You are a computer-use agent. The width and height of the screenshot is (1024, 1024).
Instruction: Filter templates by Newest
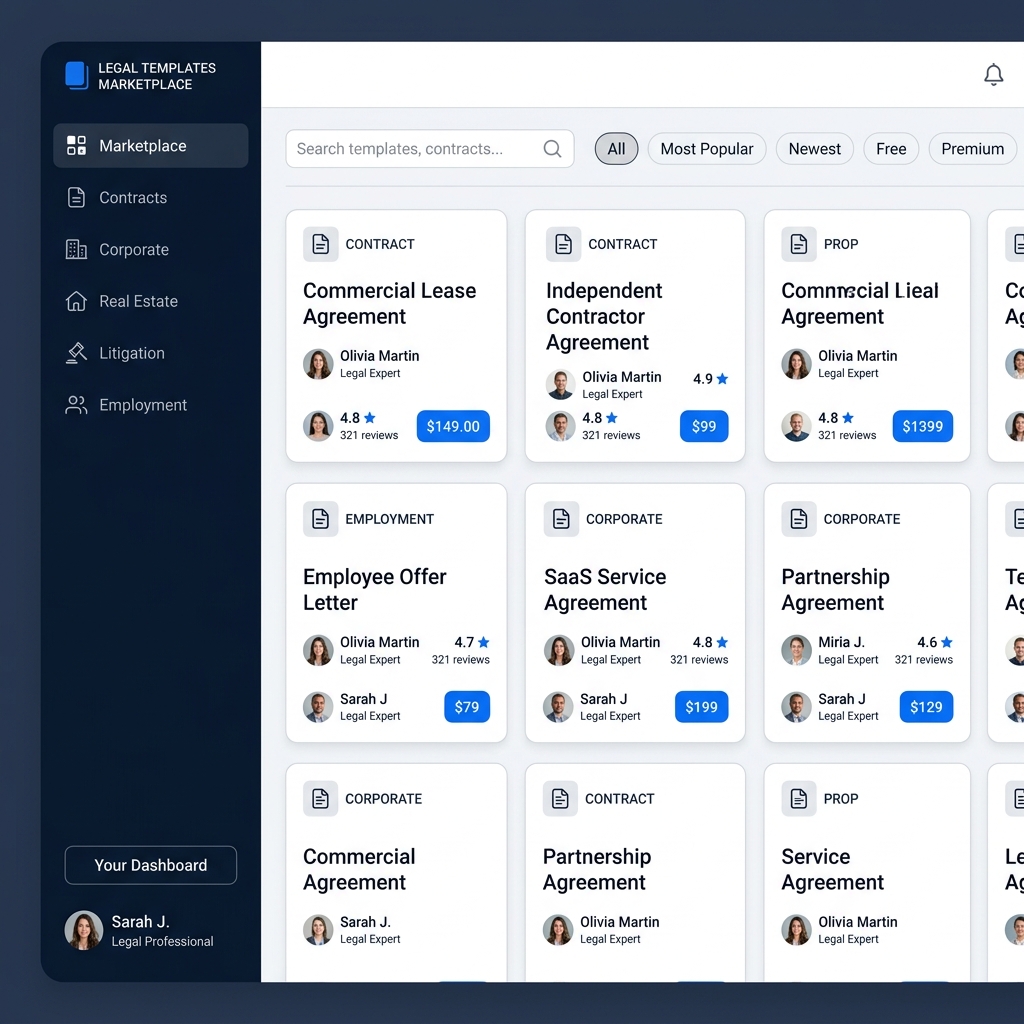coord(814,149)
